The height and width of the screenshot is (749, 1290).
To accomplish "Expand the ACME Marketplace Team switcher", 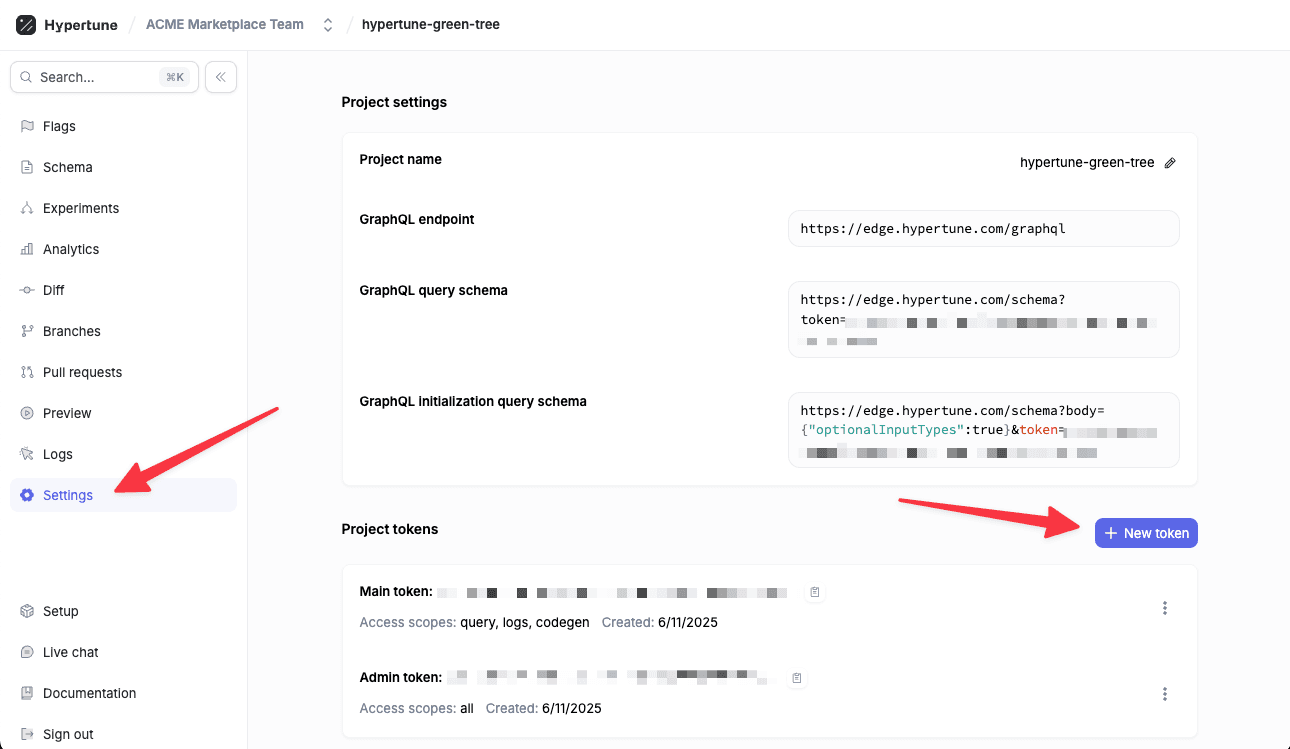I will click(327, 25).
